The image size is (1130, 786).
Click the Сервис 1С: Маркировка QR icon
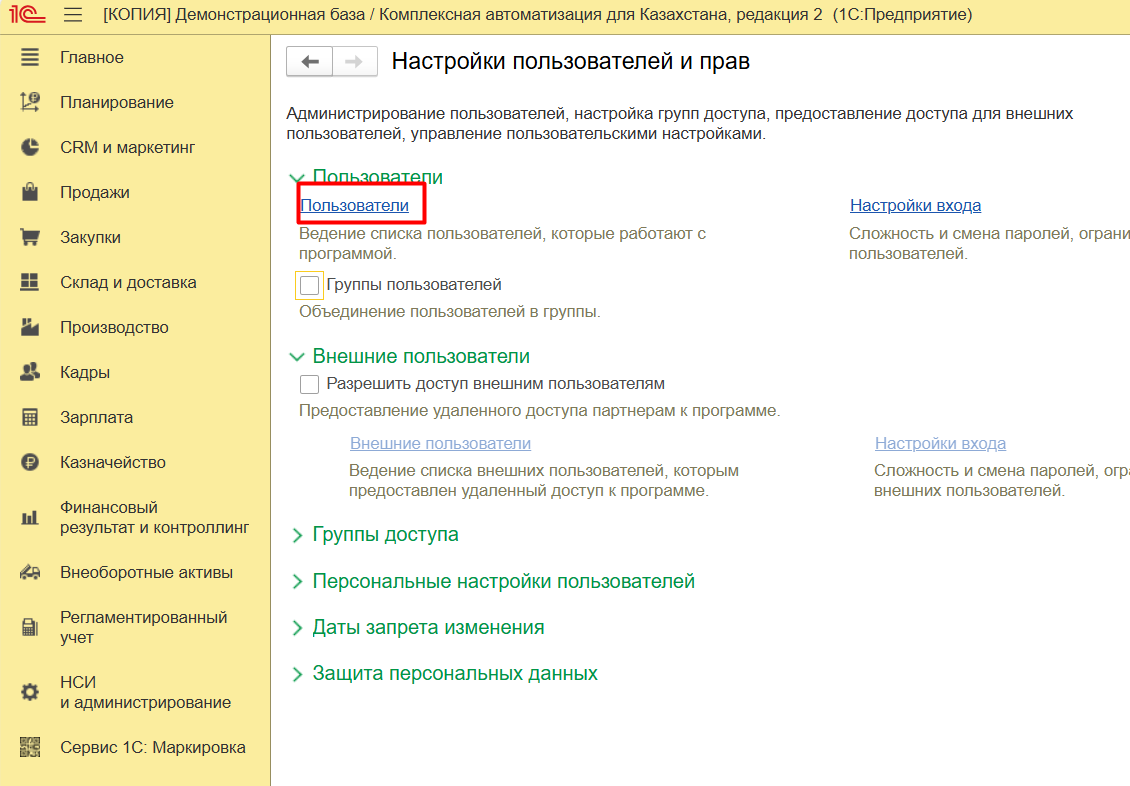pyautogui.click(x=30, y=747)
